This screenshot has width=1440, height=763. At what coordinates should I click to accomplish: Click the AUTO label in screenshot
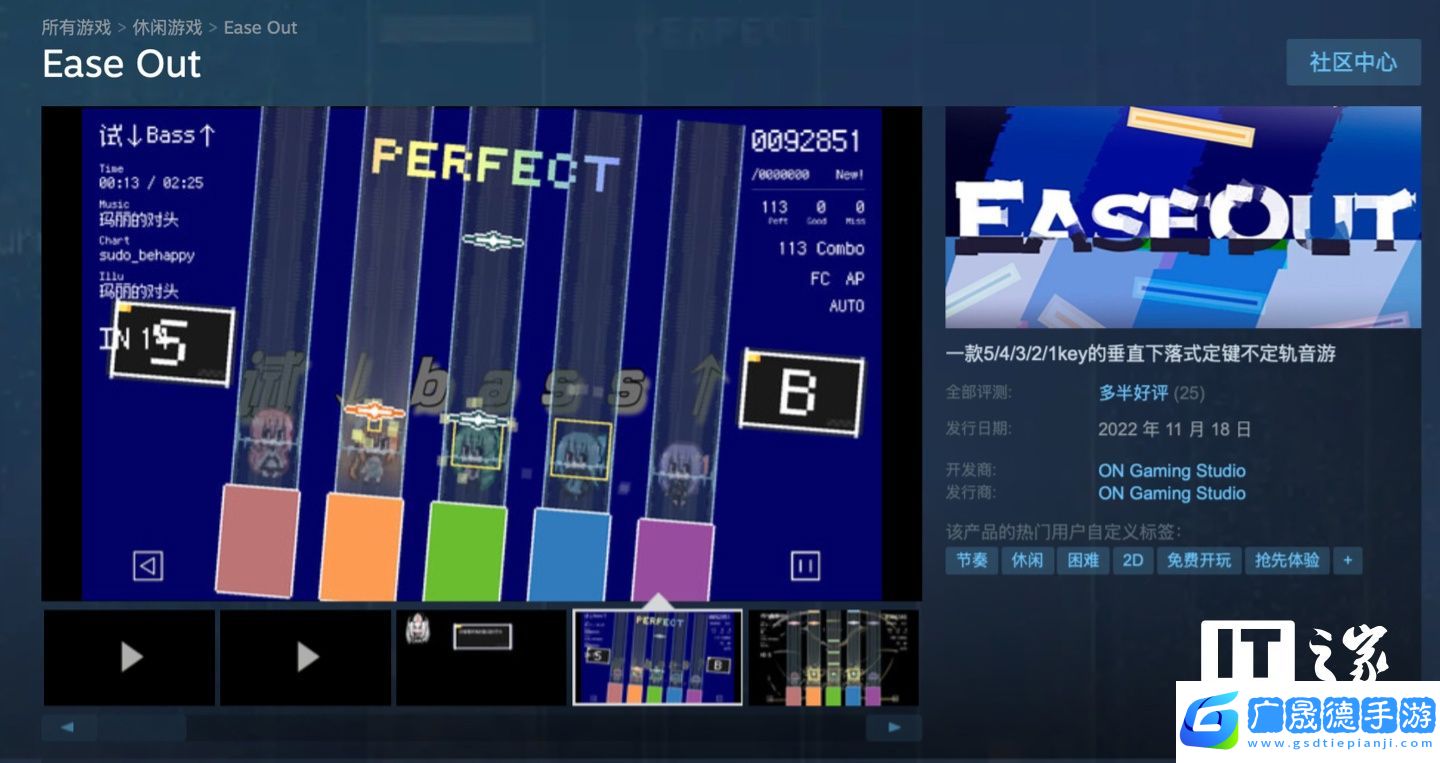(847, 306)
